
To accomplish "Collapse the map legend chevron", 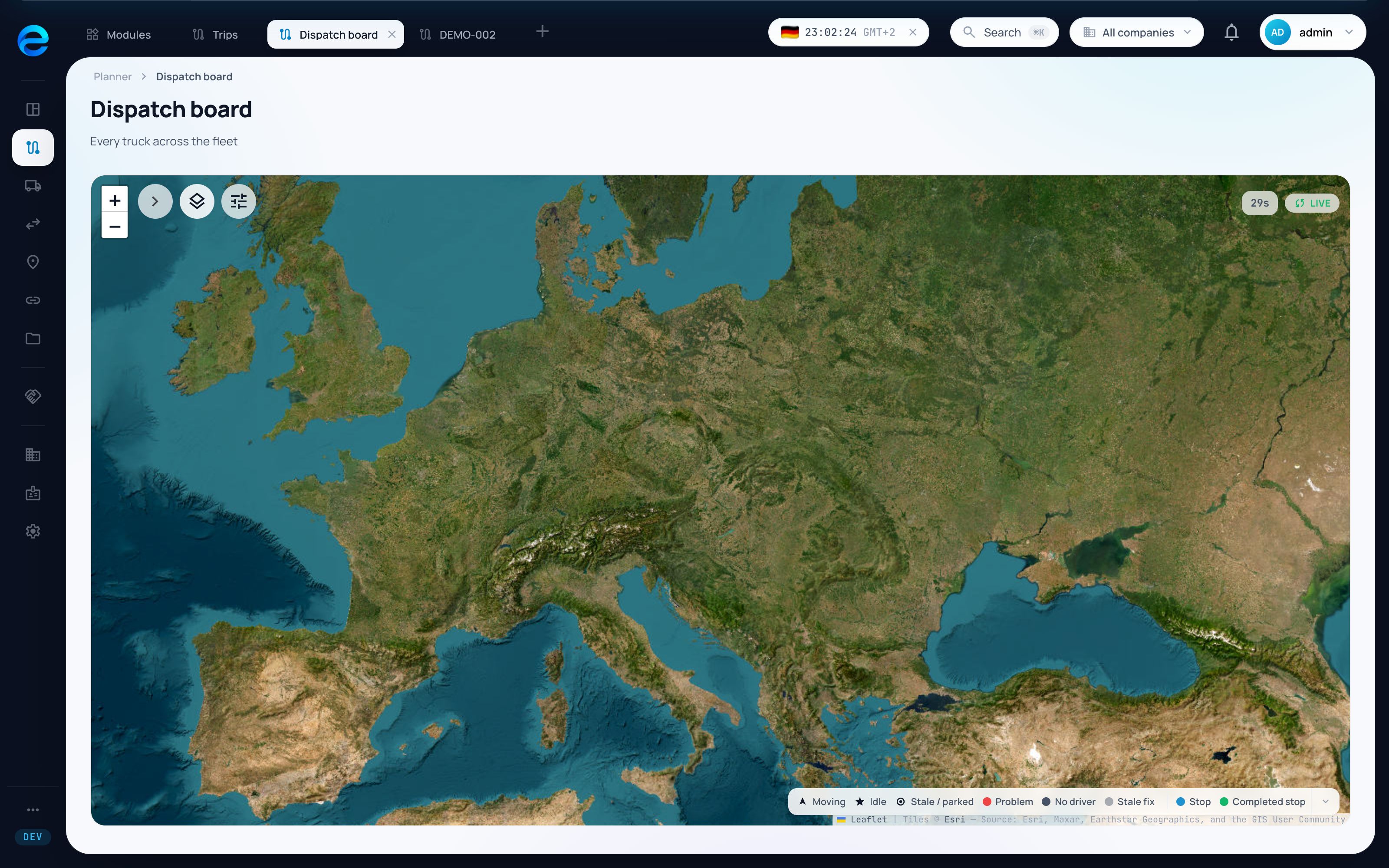I will [1325, 802].
